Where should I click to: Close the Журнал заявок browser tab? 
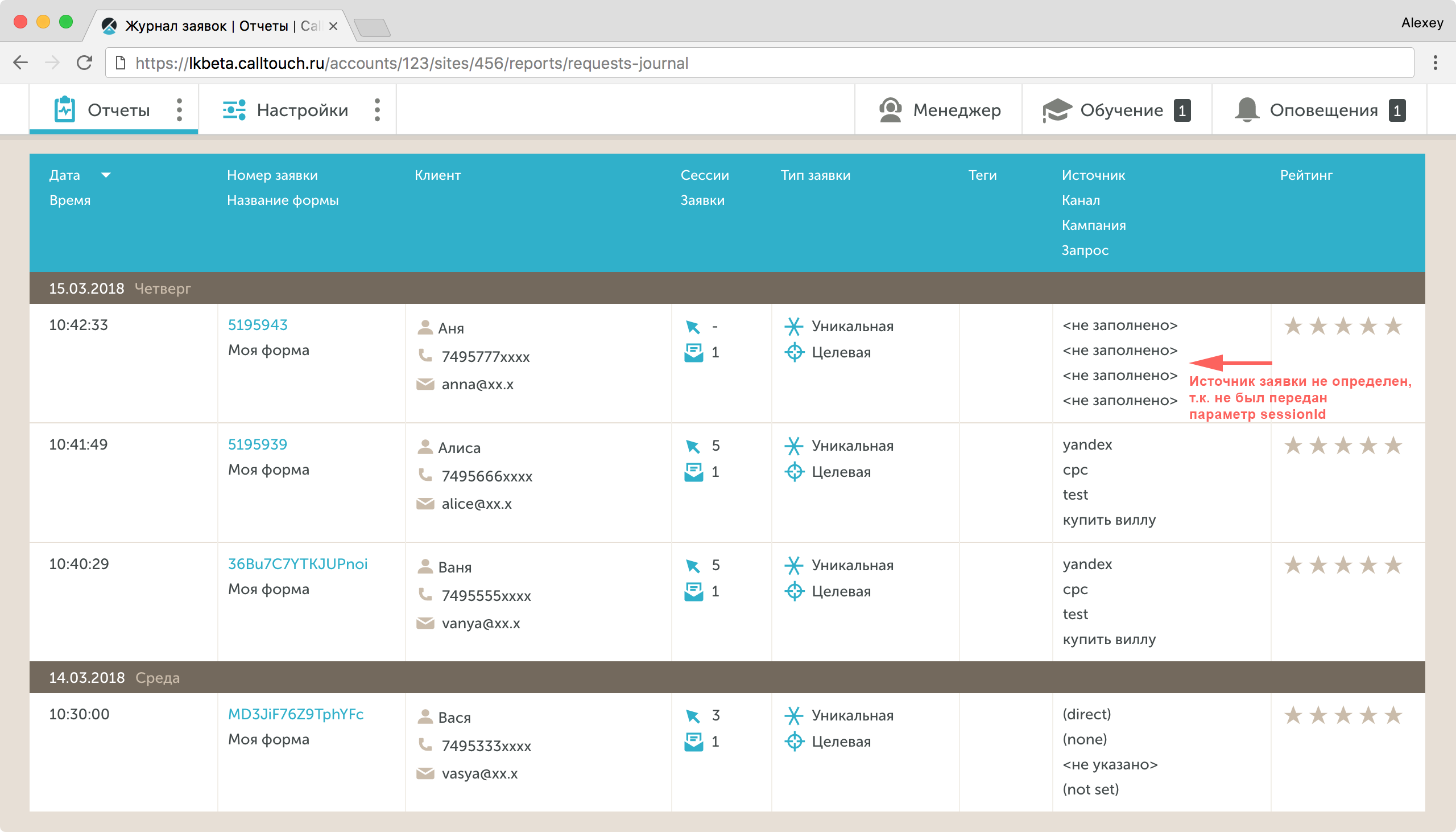pos(333,26)
